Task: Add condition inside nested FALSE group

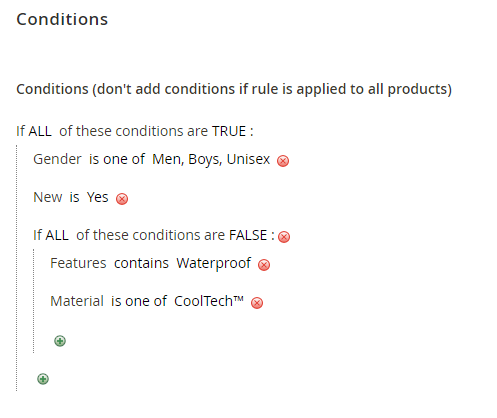Action: point(60,341)
